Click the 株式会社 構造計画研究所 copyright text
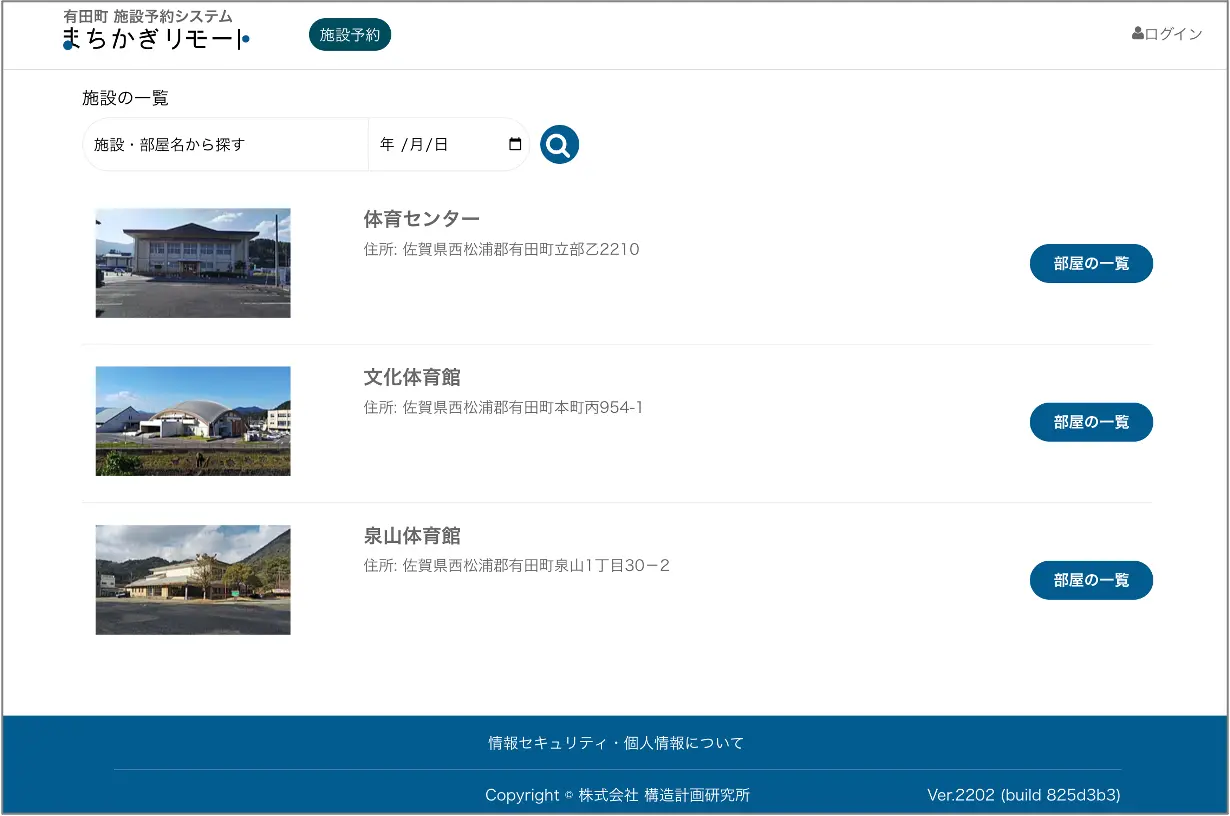 [x=663, y=795]
